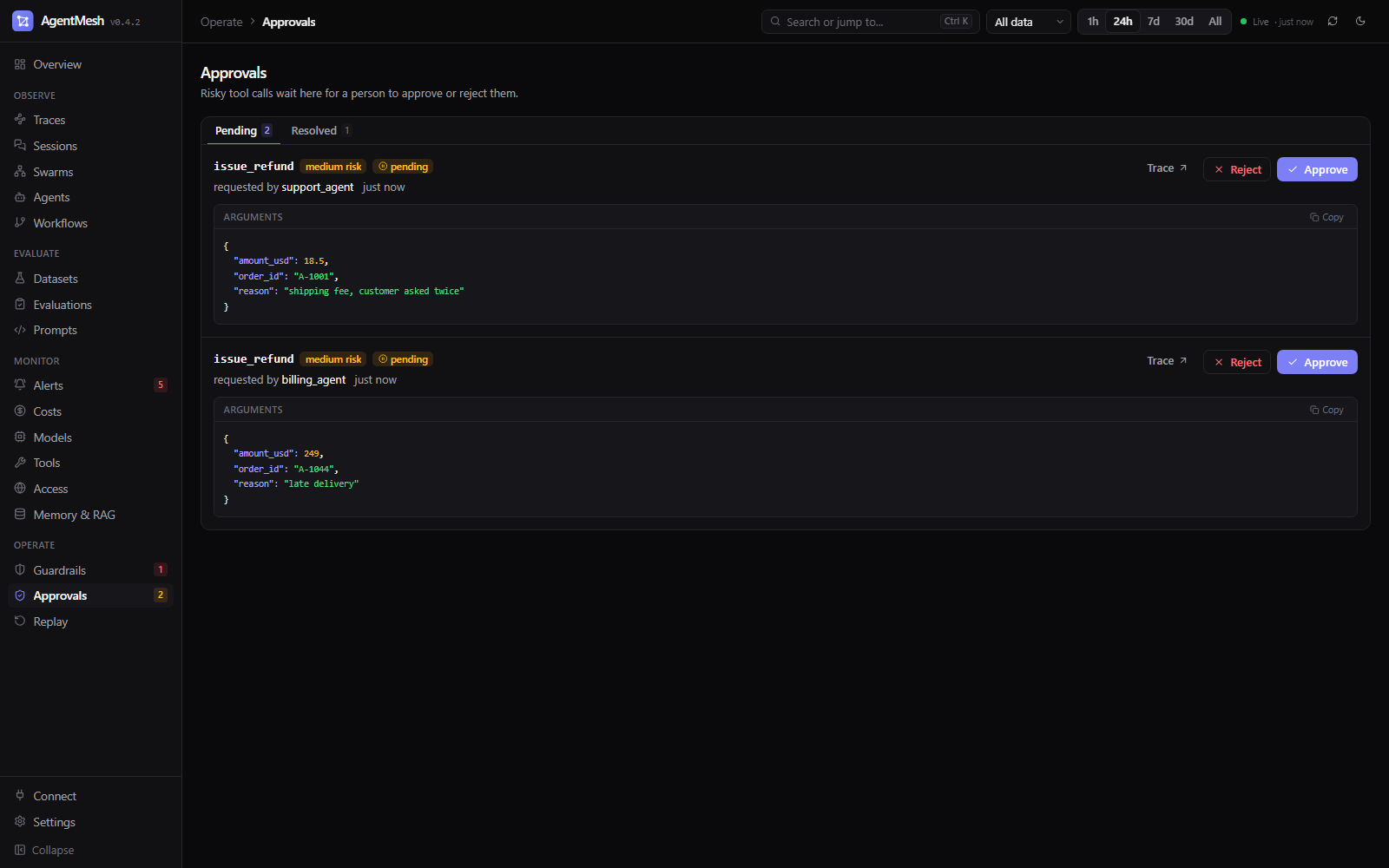Open Memory & RAG page
This screenshot has width=1389, height=868.
click(x=90, y=515)
